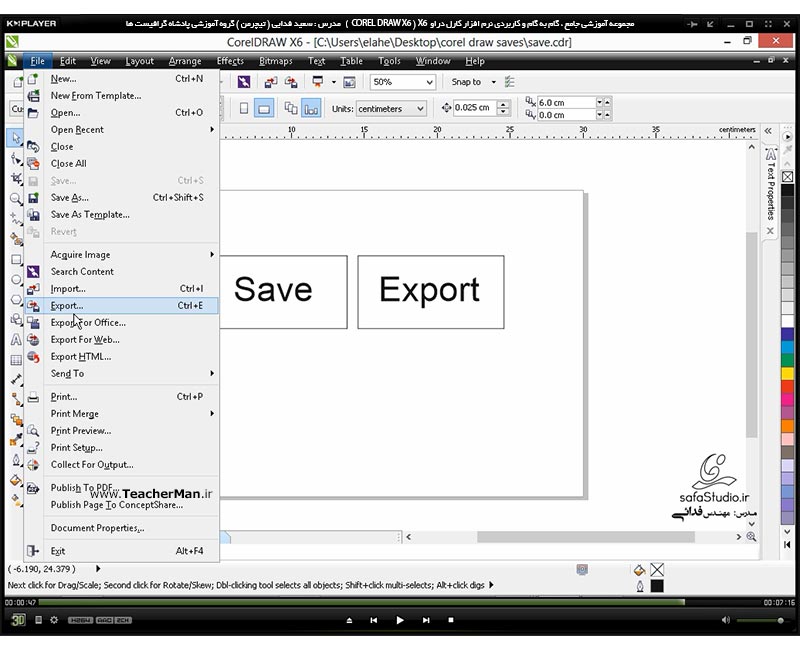Select the Pick tool in toolbox
Screen dimensions: 800x650
point(16,138)
